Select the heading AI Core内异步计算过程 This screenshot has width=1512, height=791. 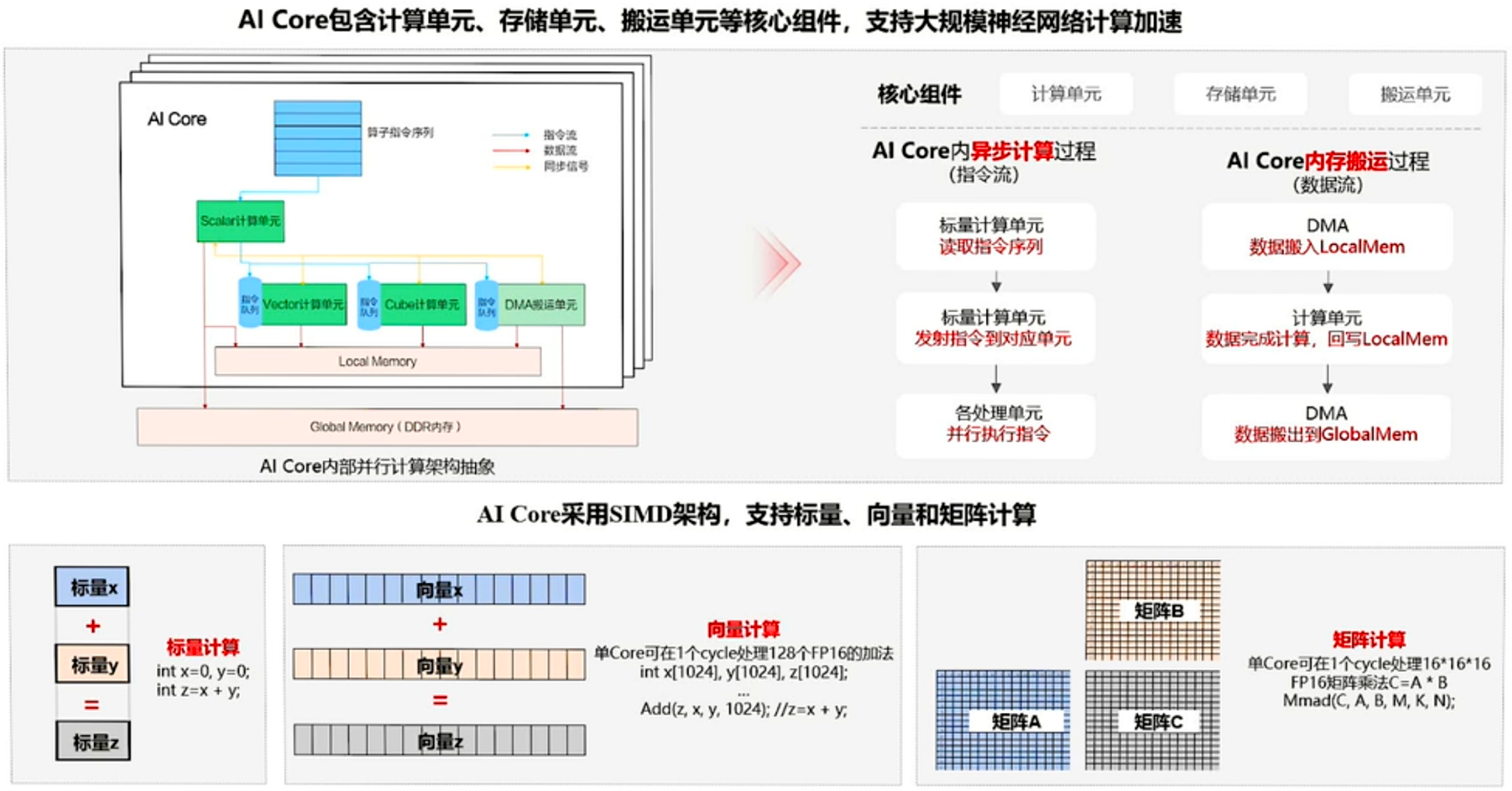[x=984, y=151]
